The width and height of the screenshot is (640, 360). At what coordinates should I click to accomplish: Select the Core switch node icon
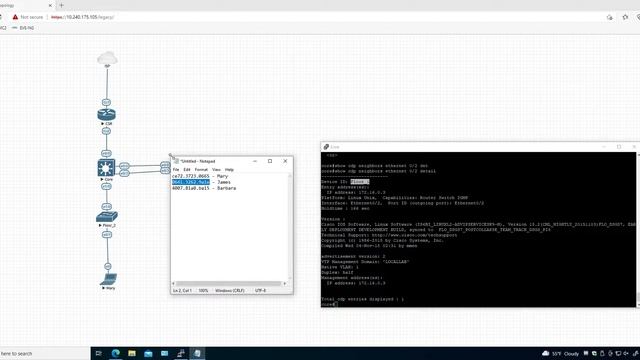pyautogui.click(x=106, y=168)
